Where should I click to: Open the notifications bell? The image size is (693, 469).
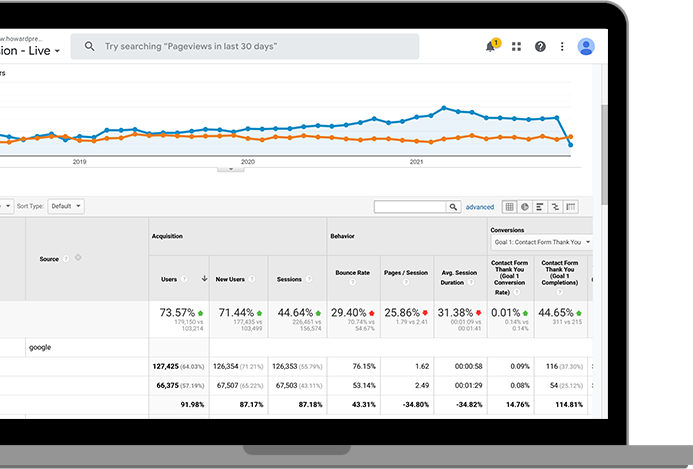tap(491, 47)
